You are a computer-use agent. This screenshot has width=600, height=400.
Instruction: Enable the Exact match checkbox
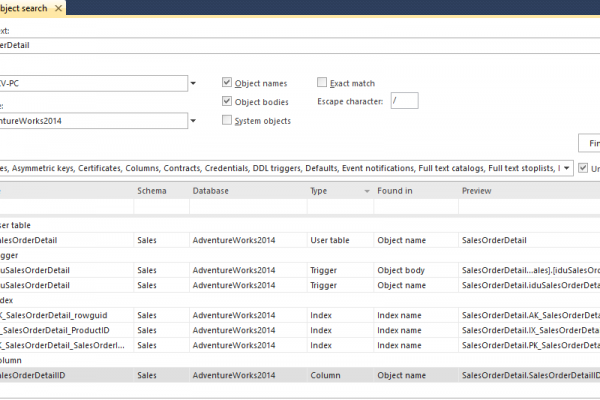(322, 82)
